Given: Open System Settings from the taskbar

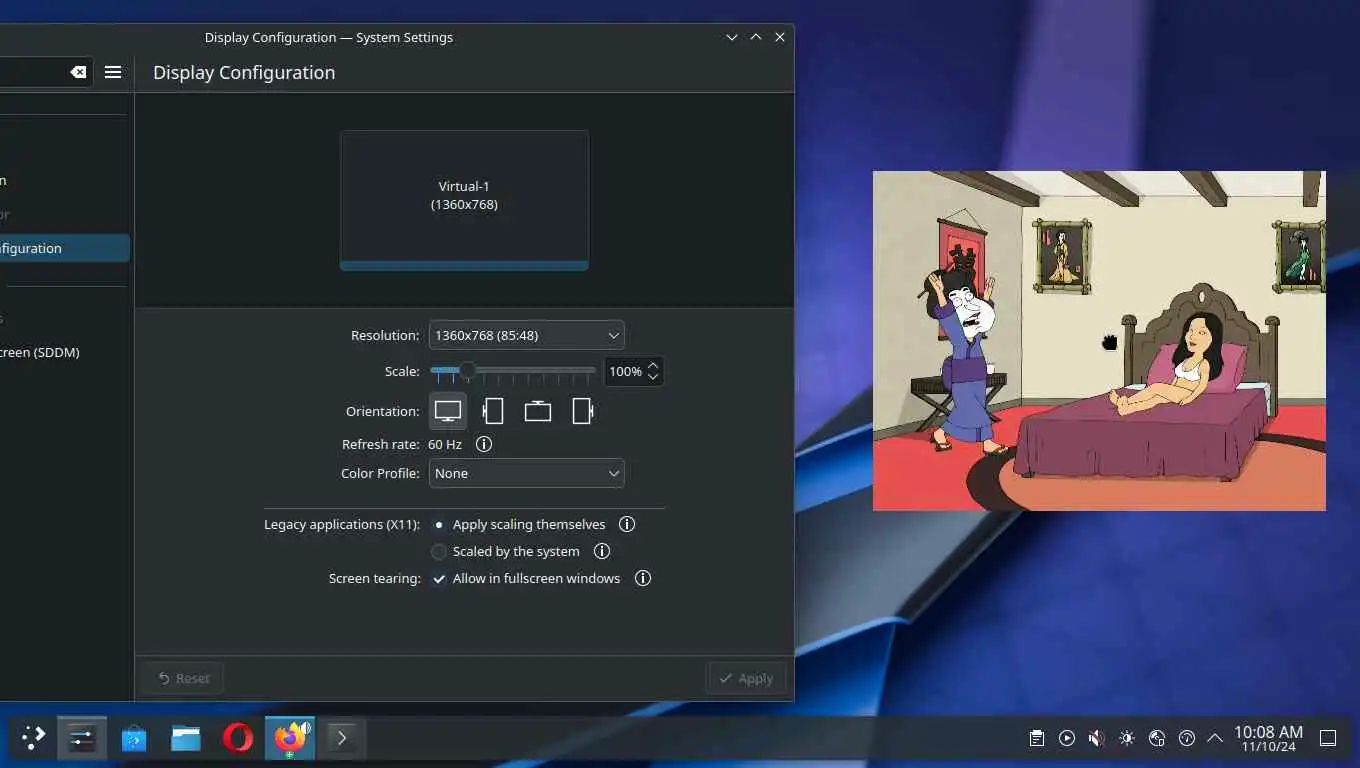Looking at the screenshot, I should pyautogui.click(x=82, y=738).
